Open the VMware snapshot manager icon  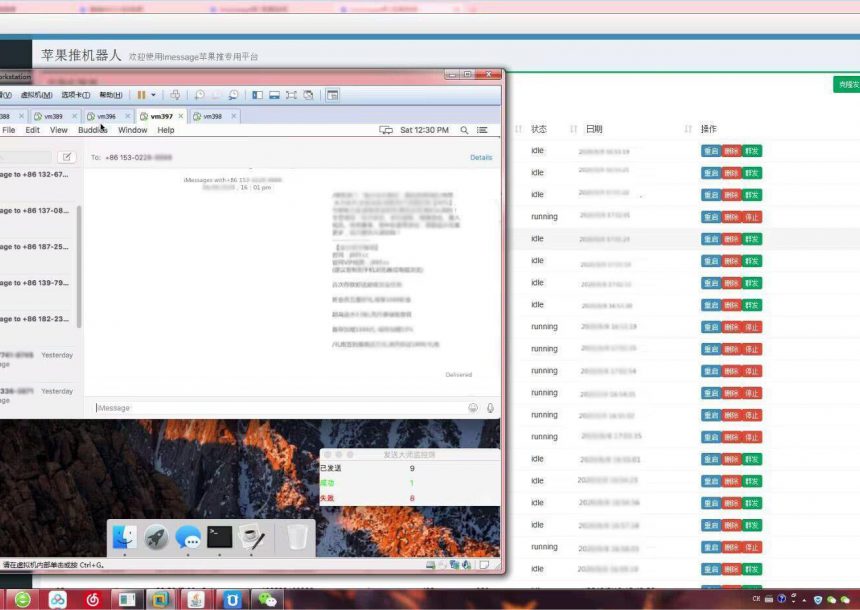tap(233, 95)
